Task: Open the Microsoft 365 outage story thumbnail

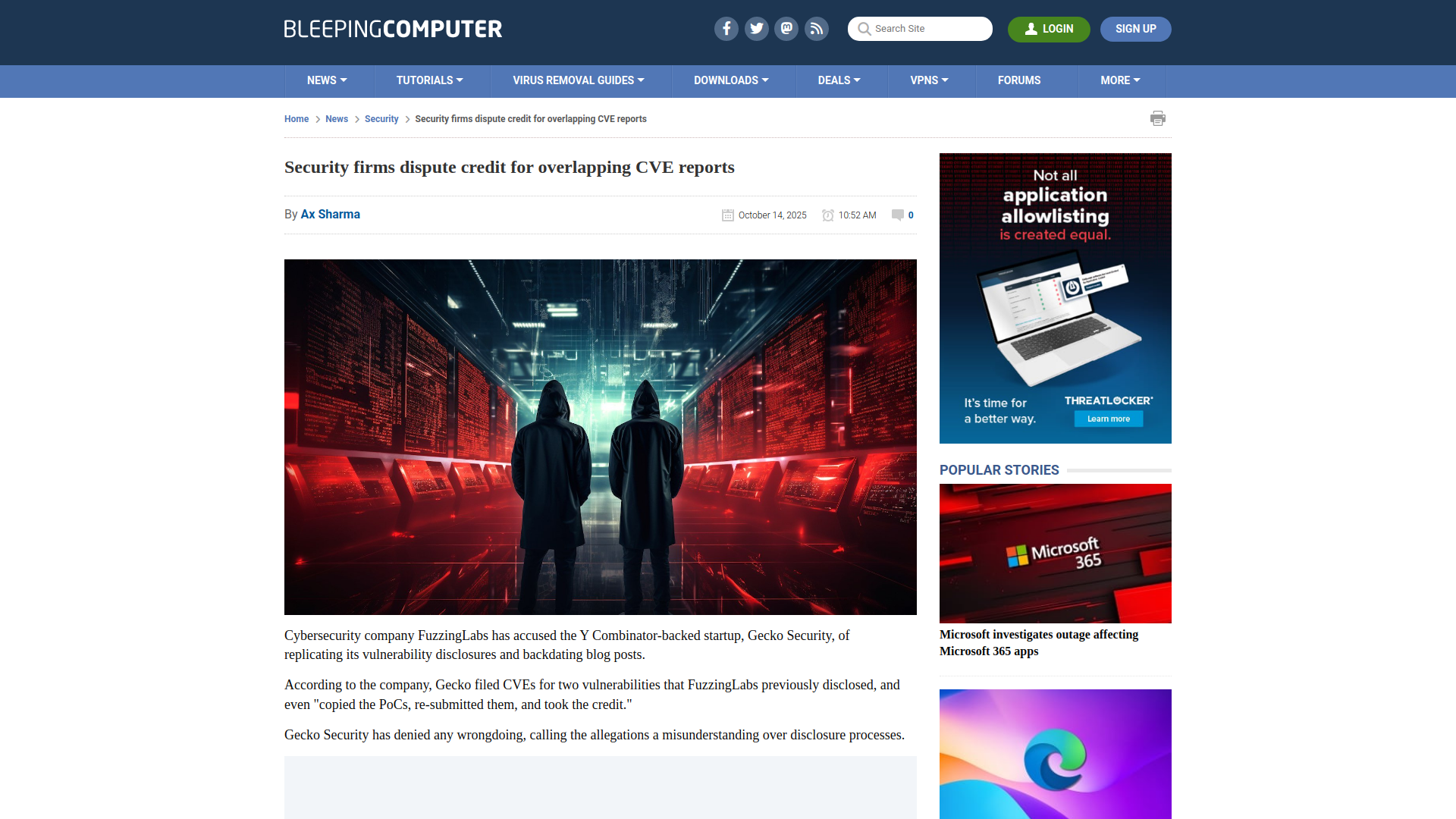Action: point(1055,553)
